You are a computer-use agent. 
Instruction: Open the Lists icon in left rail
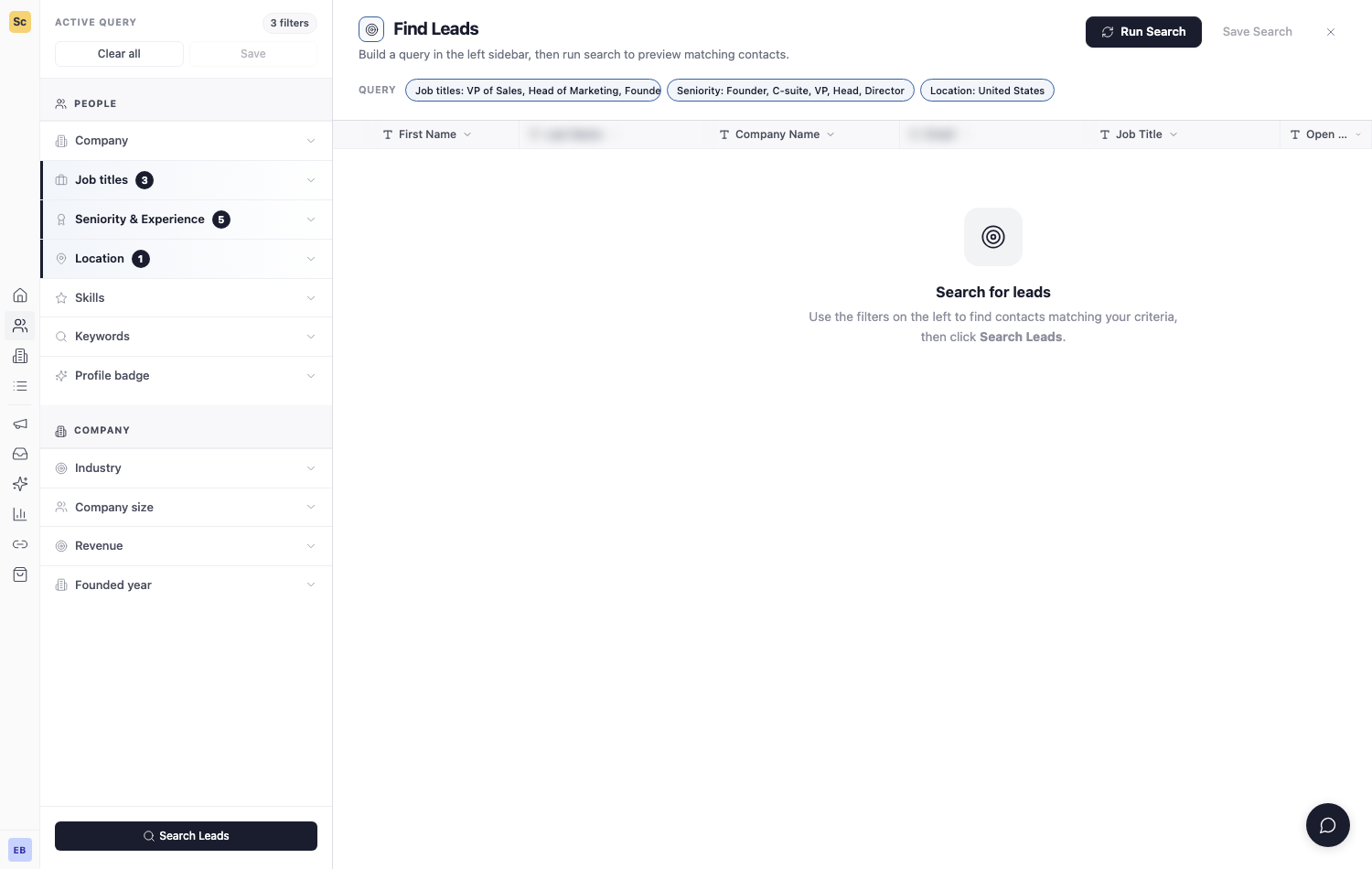[20, 386]
